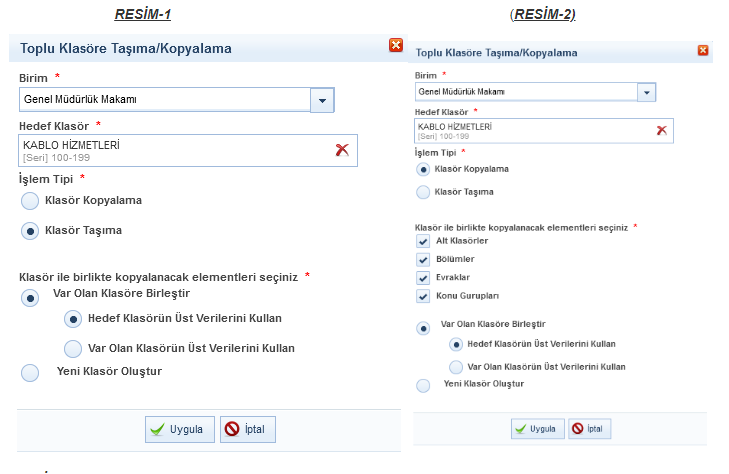
Task: Clear target folder with red X in left dialog
Action: tap(342, 150)
